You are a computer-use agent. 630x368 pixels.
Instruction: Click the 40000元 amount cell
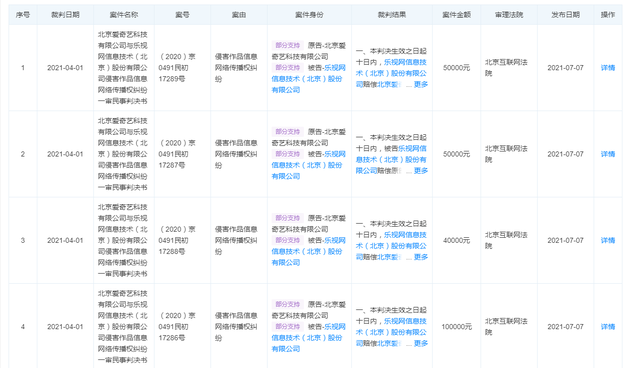456,241
